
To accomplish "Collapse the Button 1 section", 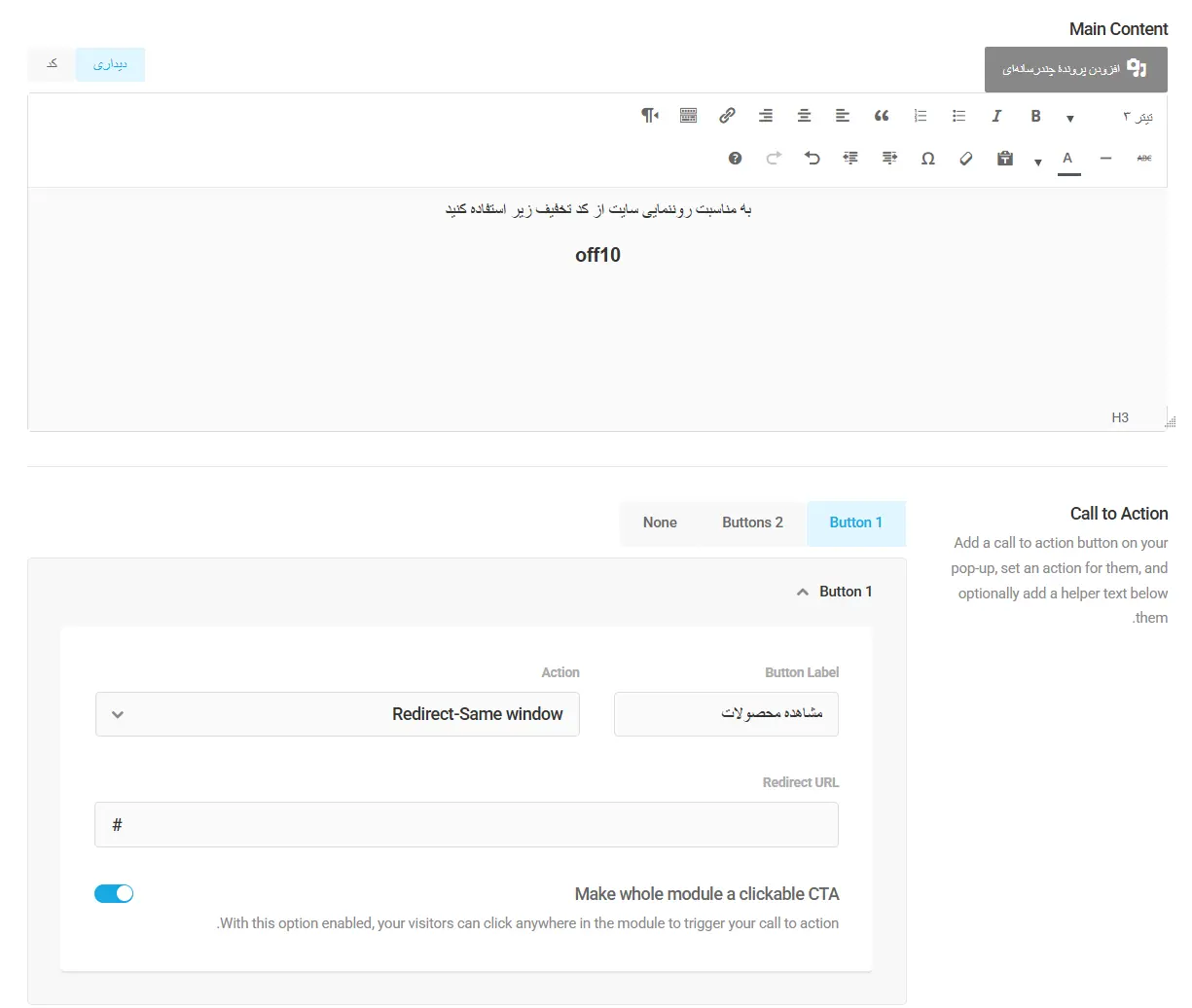I will pos(803,592).
